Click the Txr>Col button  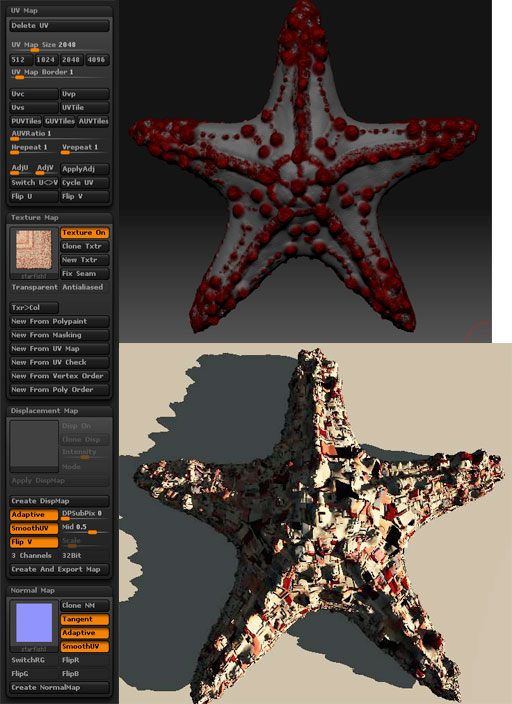[34, 308]
